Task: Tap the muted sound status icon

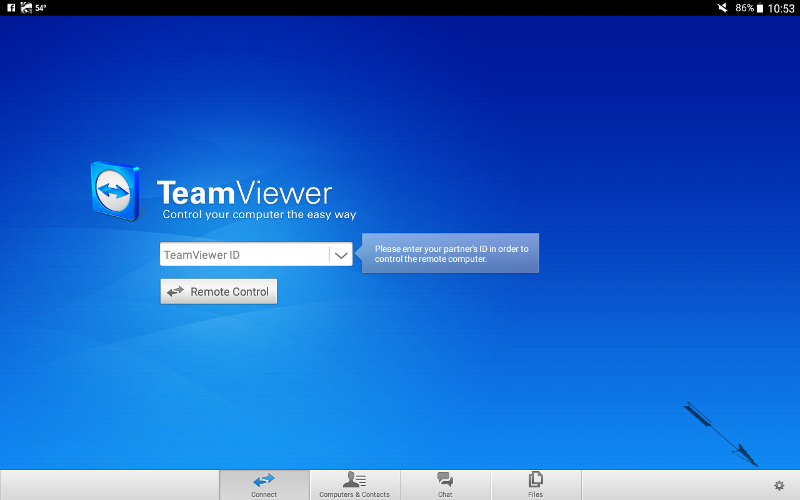Action: [x=722, y=8]
